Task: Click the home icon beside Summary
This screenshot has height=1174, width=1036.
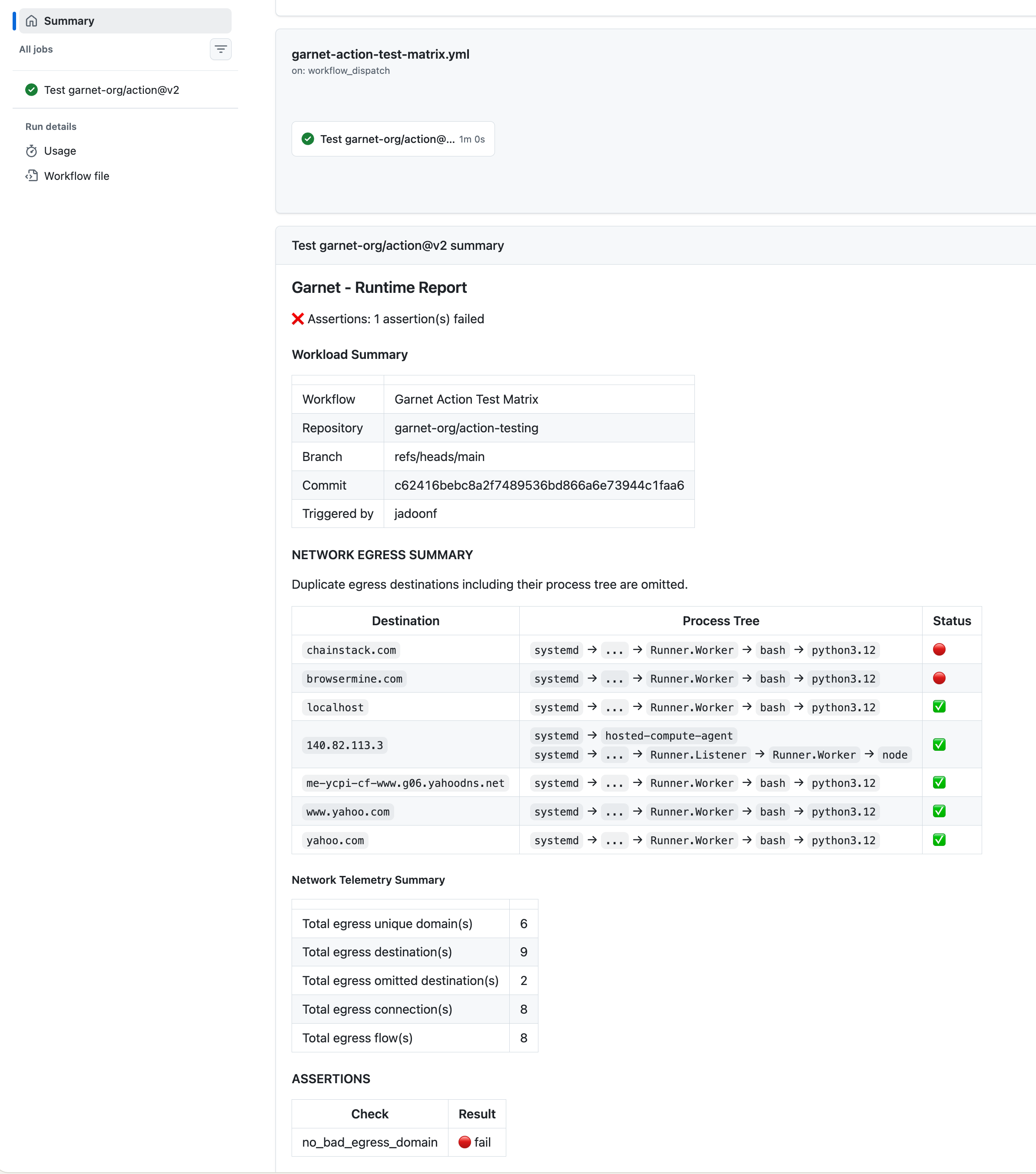Action: [x=32, y=21]
